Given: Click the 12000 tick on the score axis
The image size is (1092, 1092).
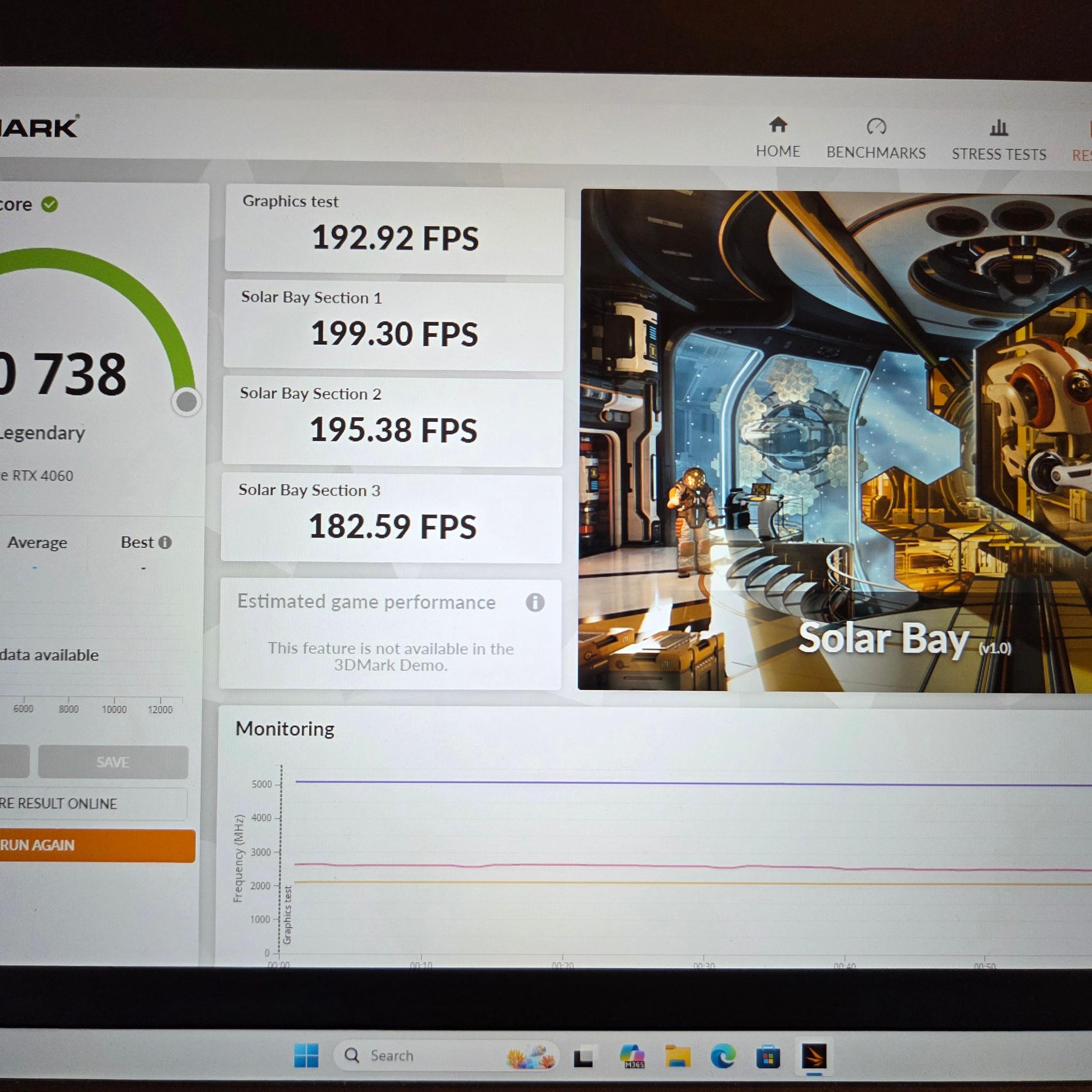Looking at the screenshot, I should click(160, 709).
